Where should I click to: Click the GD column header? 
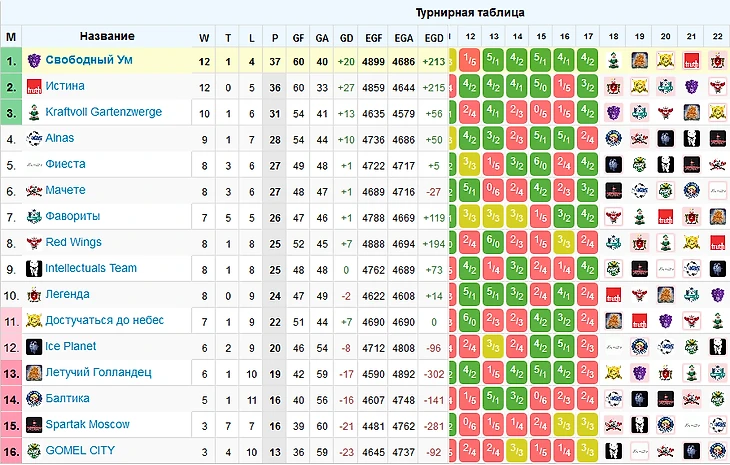tap(347, 38)
